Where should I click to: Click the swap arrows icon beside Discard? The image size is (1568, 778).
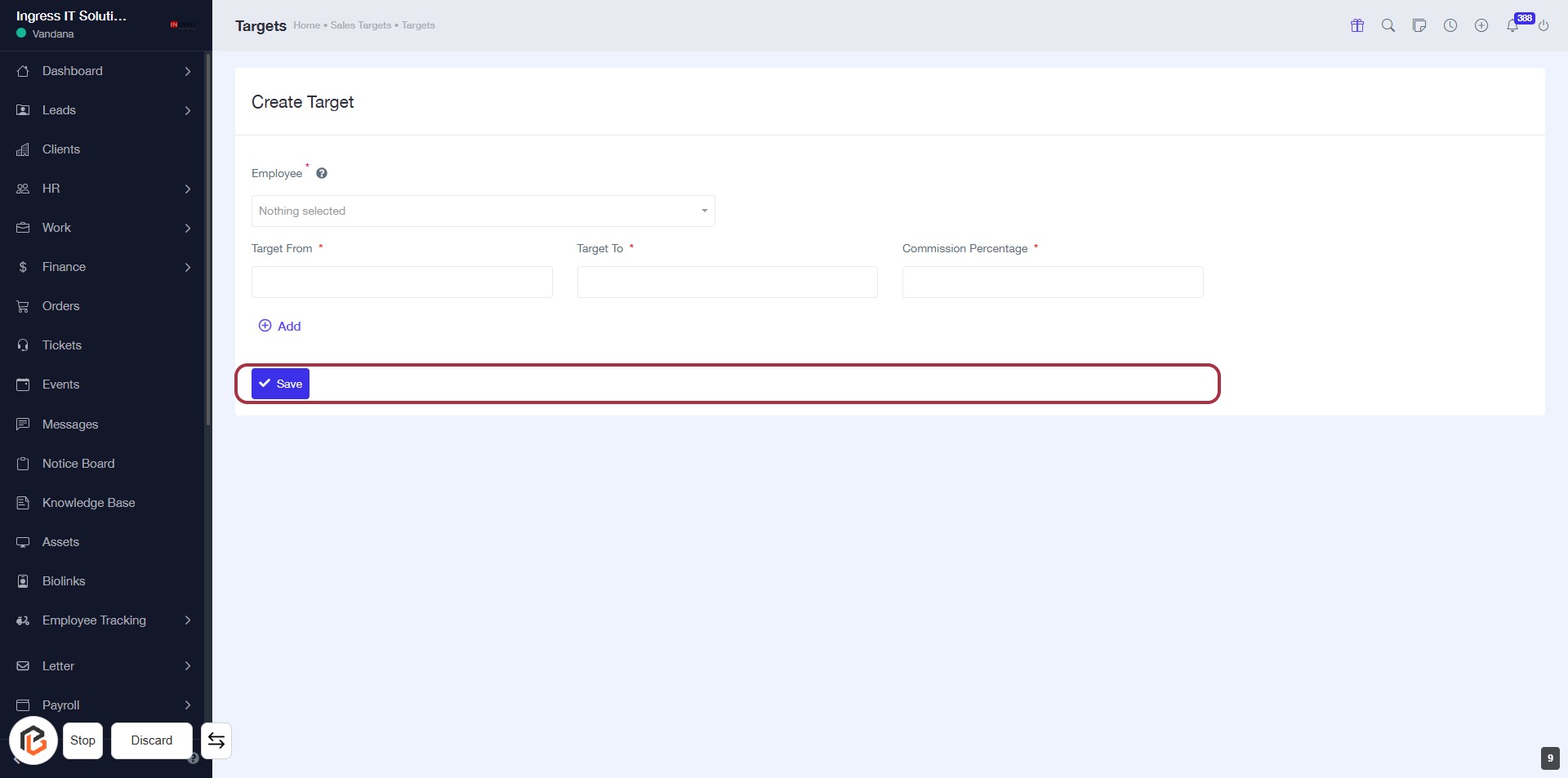pyautogui.click(x=216, y=740)
